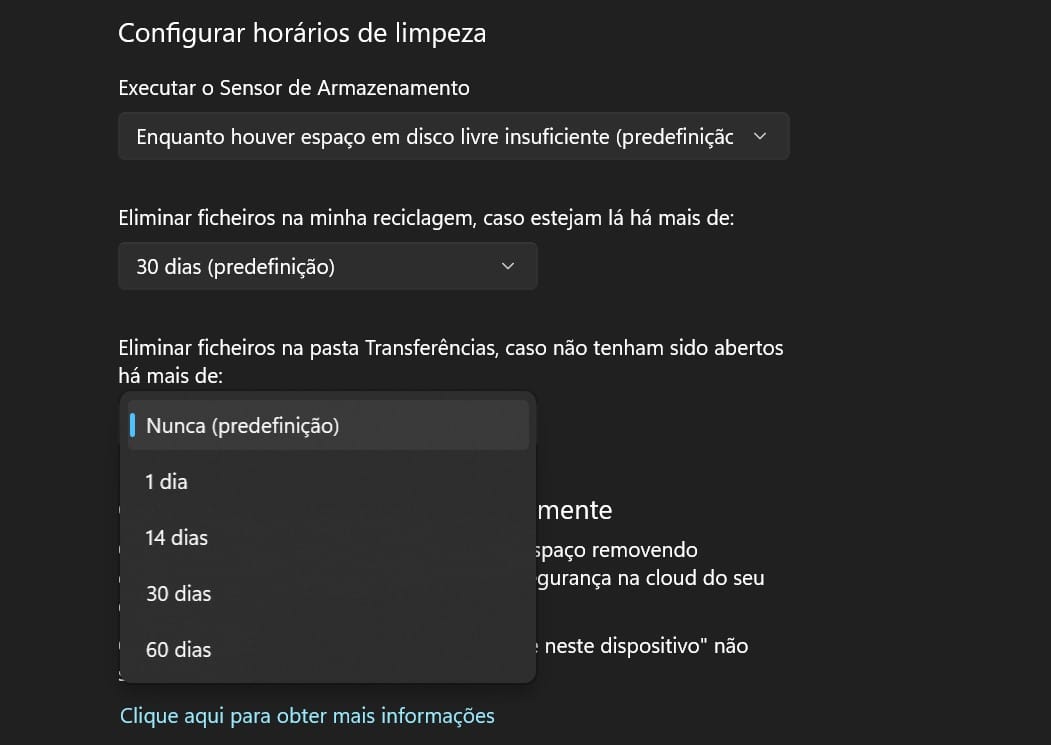Click the blue selection indicator beside 'Nunca'

click(133, 426)
